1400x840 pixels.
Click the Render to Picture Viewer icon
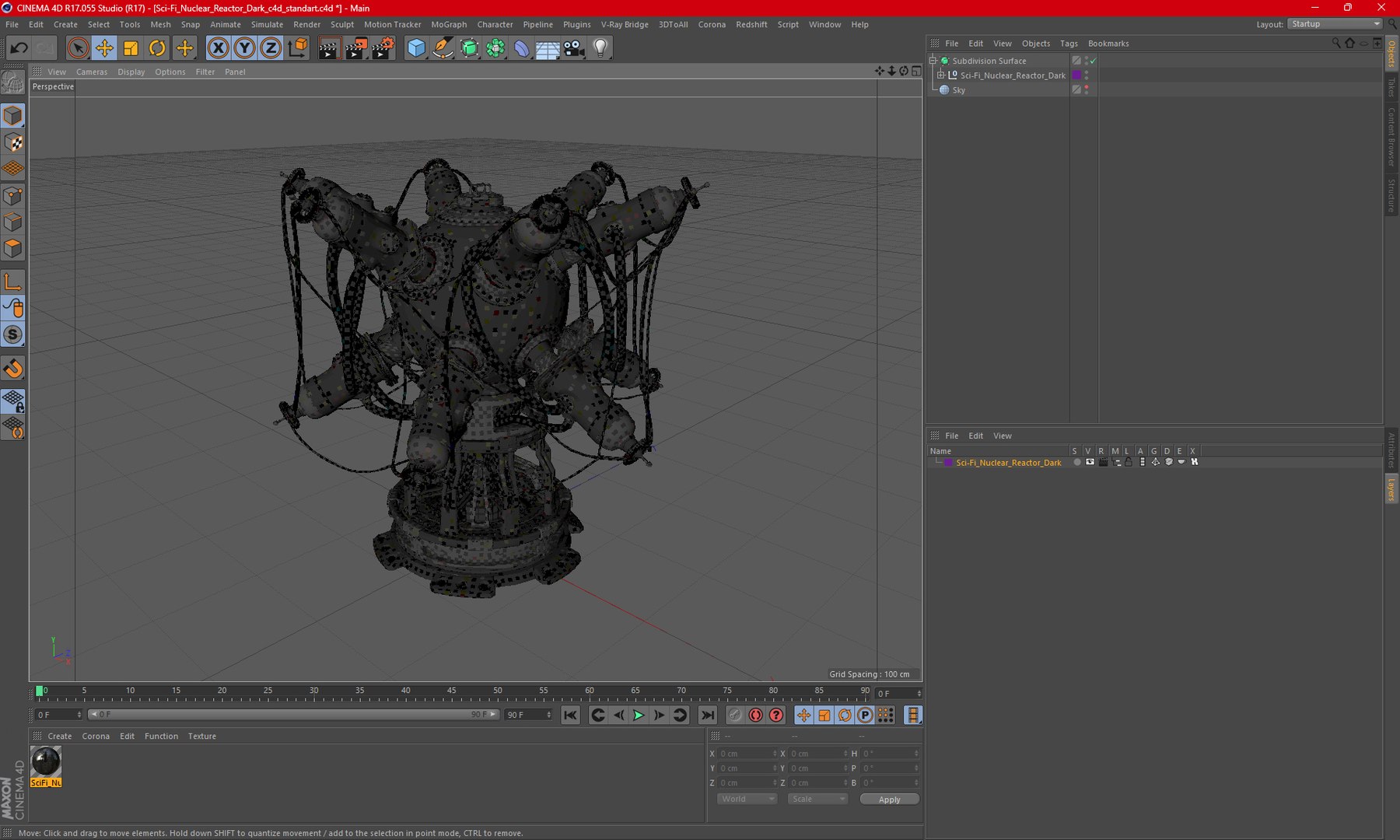[355, 48]
